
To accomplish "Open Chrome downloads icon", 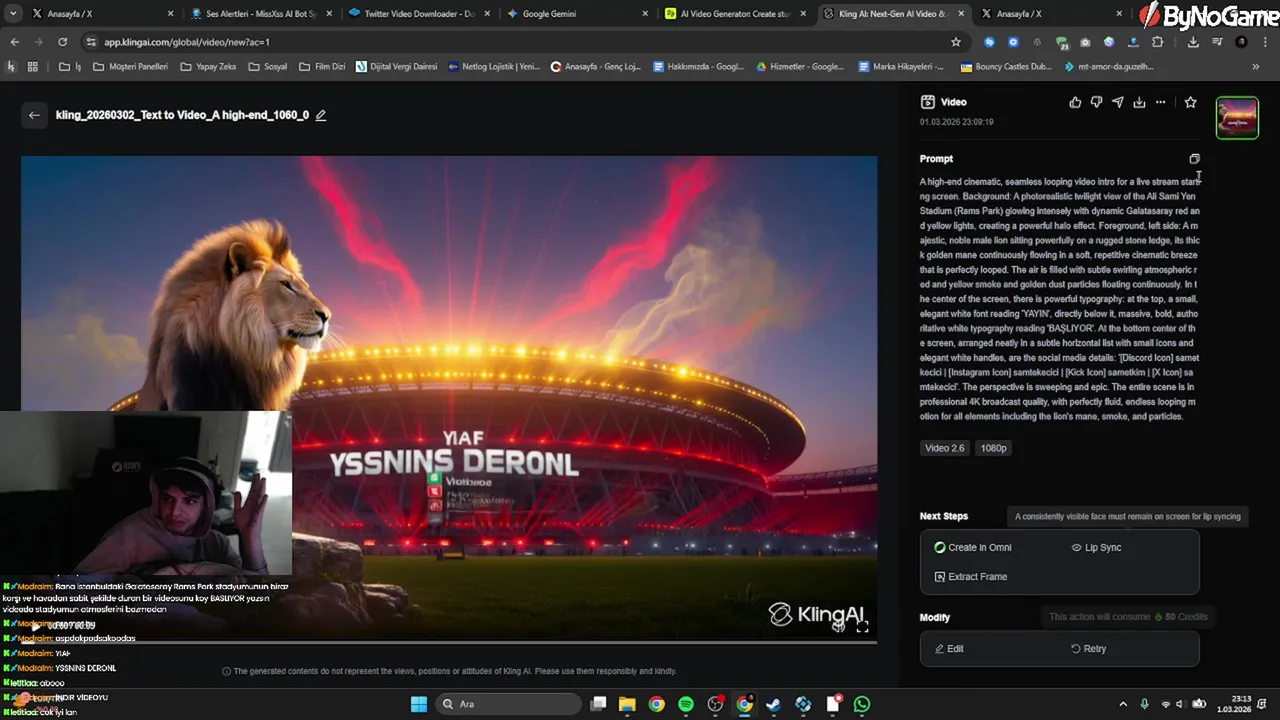I will point(1193,42).
